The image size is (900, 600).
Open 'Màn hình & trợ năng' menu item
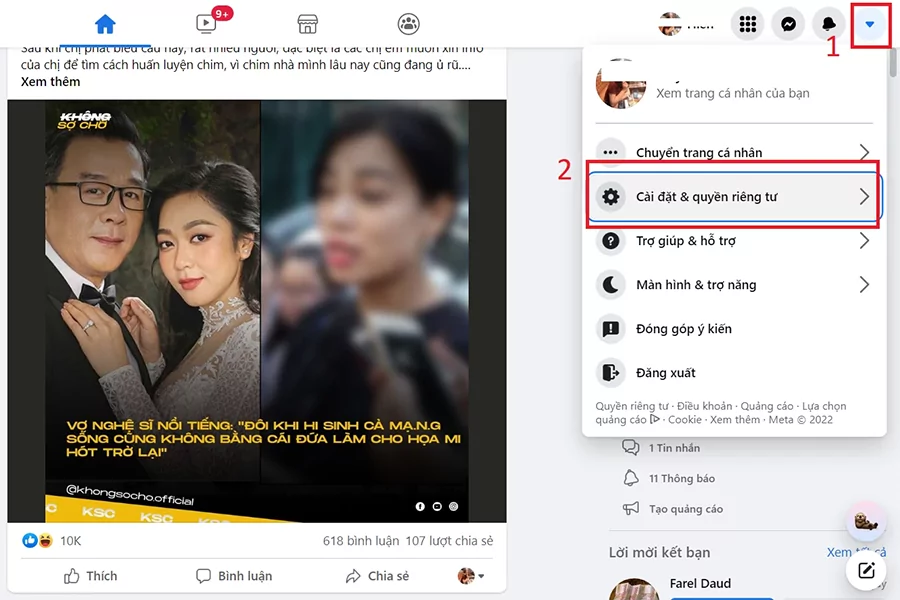pos(734,285)
